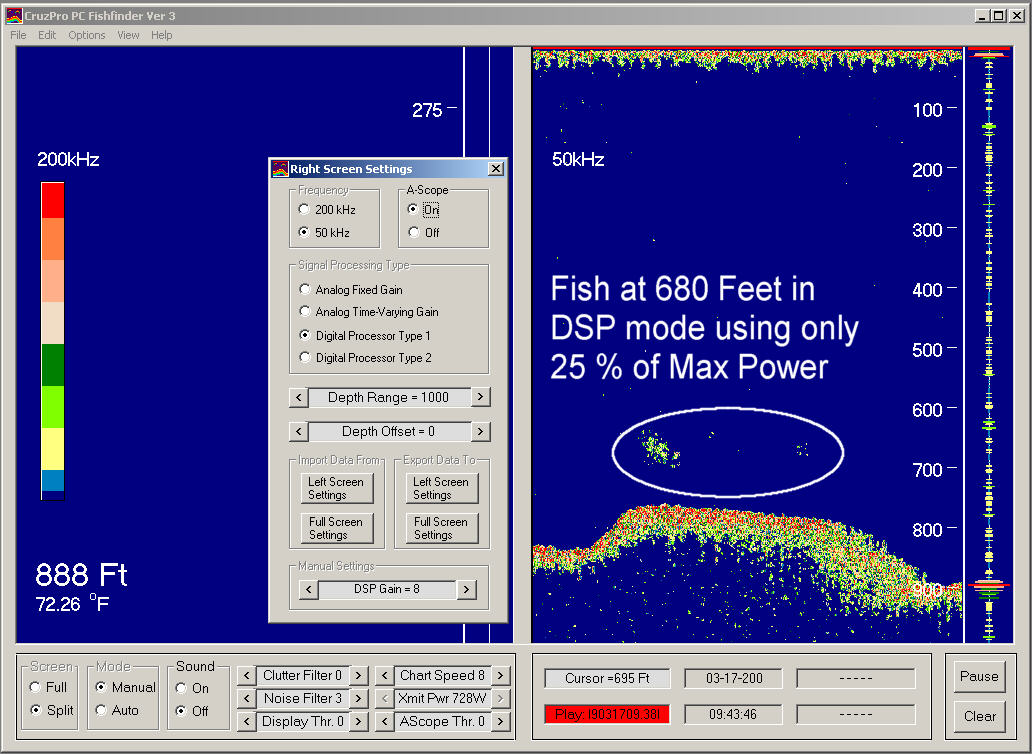The height and width of the screenshot is (754, 1032).
Task: Click the Pause button
Action: pos(979,676)
